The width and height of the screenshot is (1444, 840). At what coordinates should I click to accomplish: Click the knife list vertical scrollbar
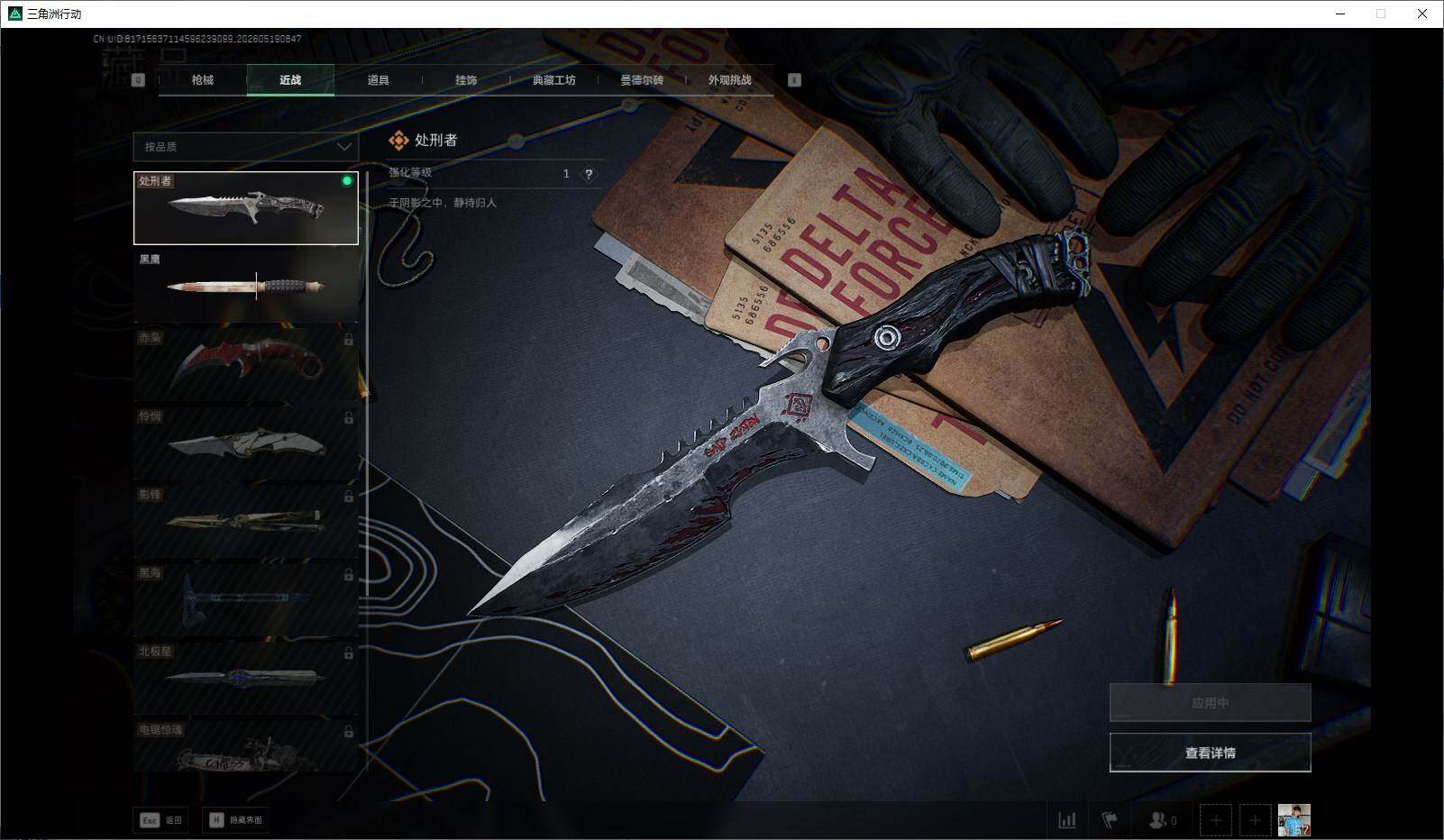coord(367,470)
